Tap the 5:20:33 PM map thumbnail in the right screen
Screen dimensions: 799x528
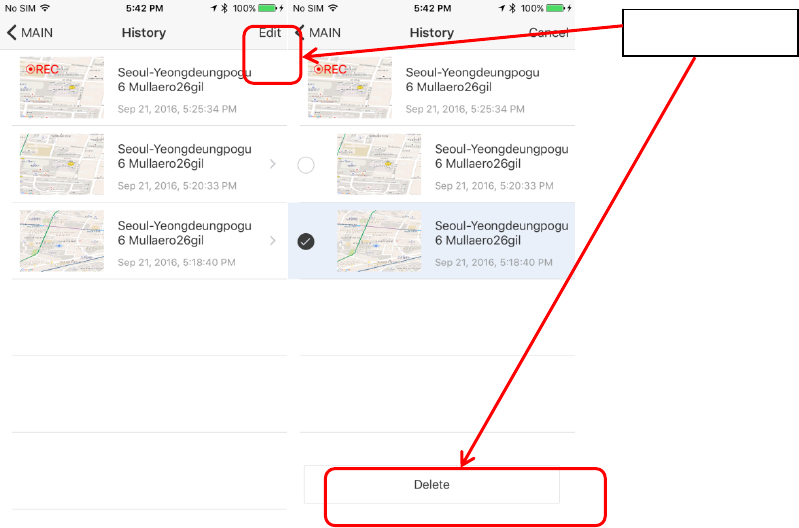point(379,164)
